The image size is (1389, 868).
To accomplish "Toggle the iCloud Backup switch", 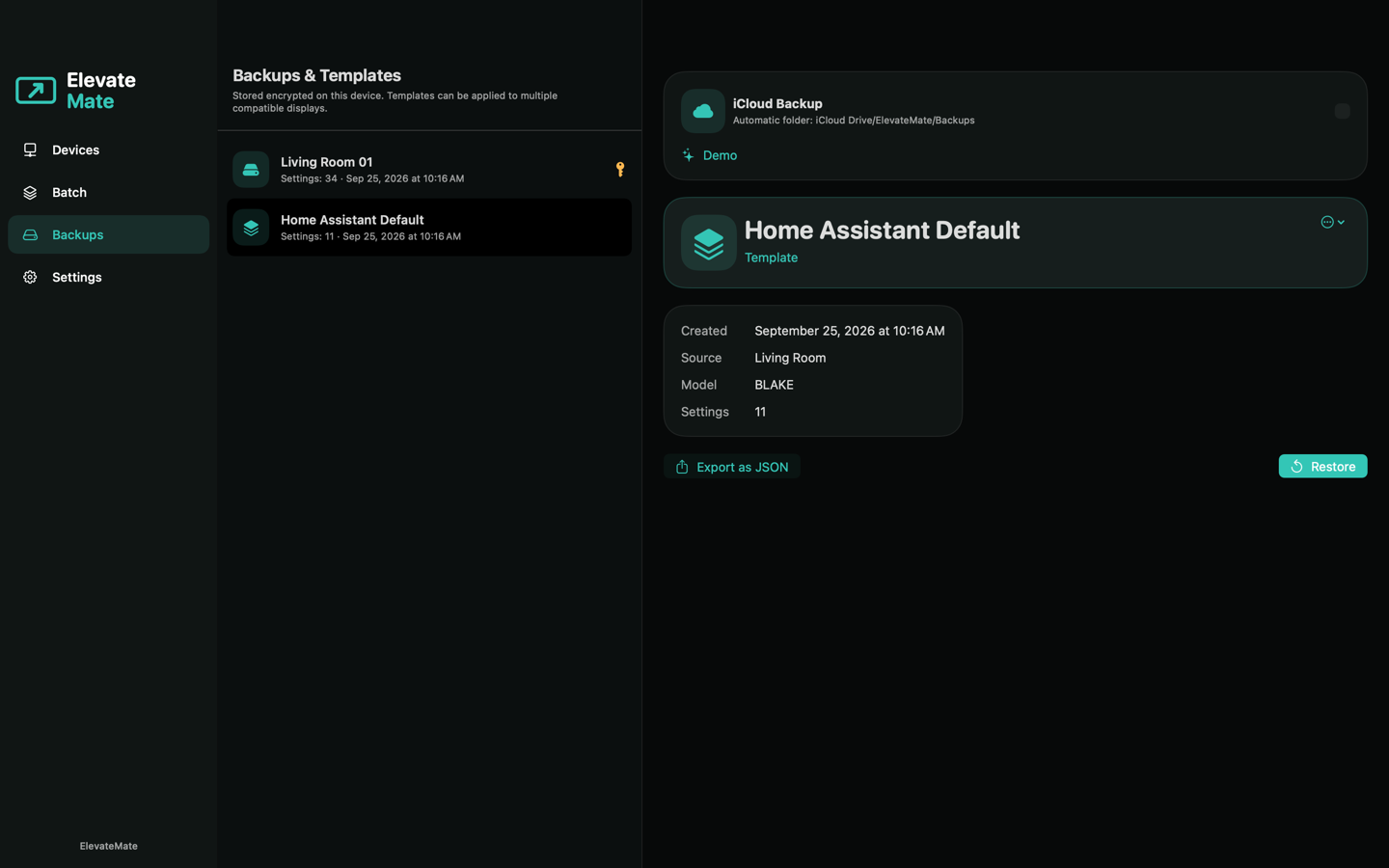I will 1342,111.
